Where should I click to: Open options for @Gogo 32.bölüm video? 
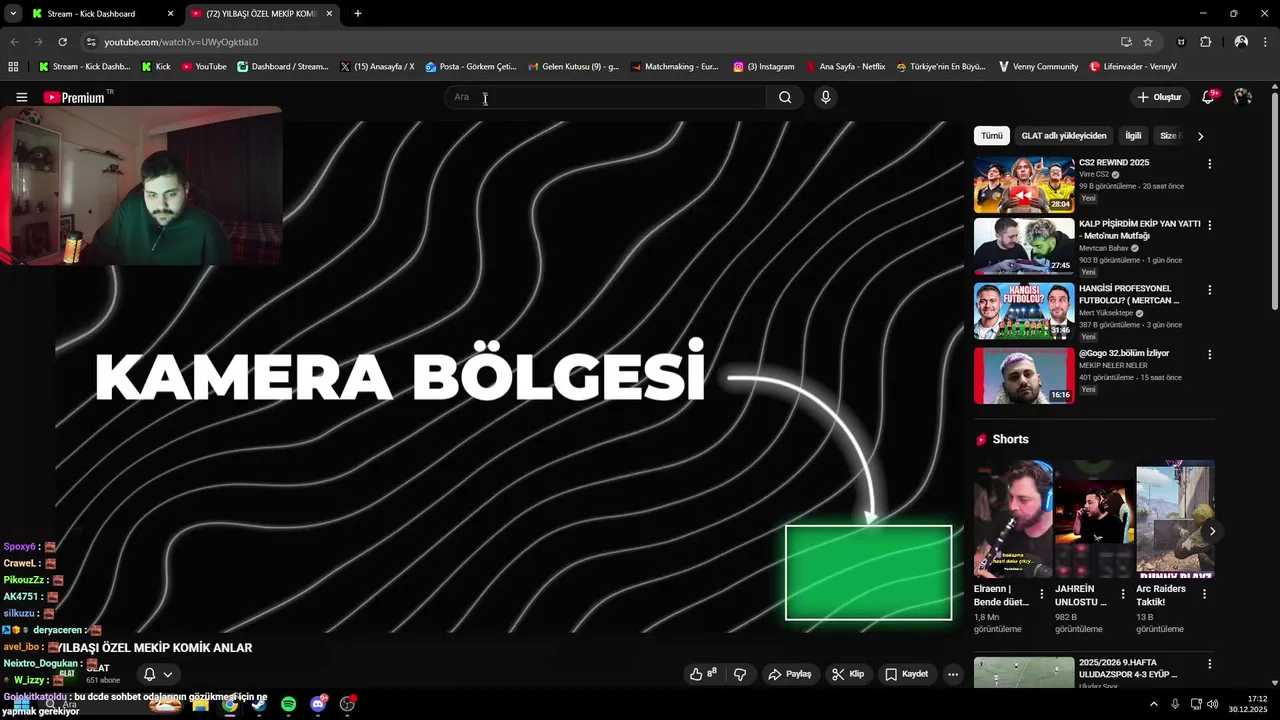point(1209,354)
